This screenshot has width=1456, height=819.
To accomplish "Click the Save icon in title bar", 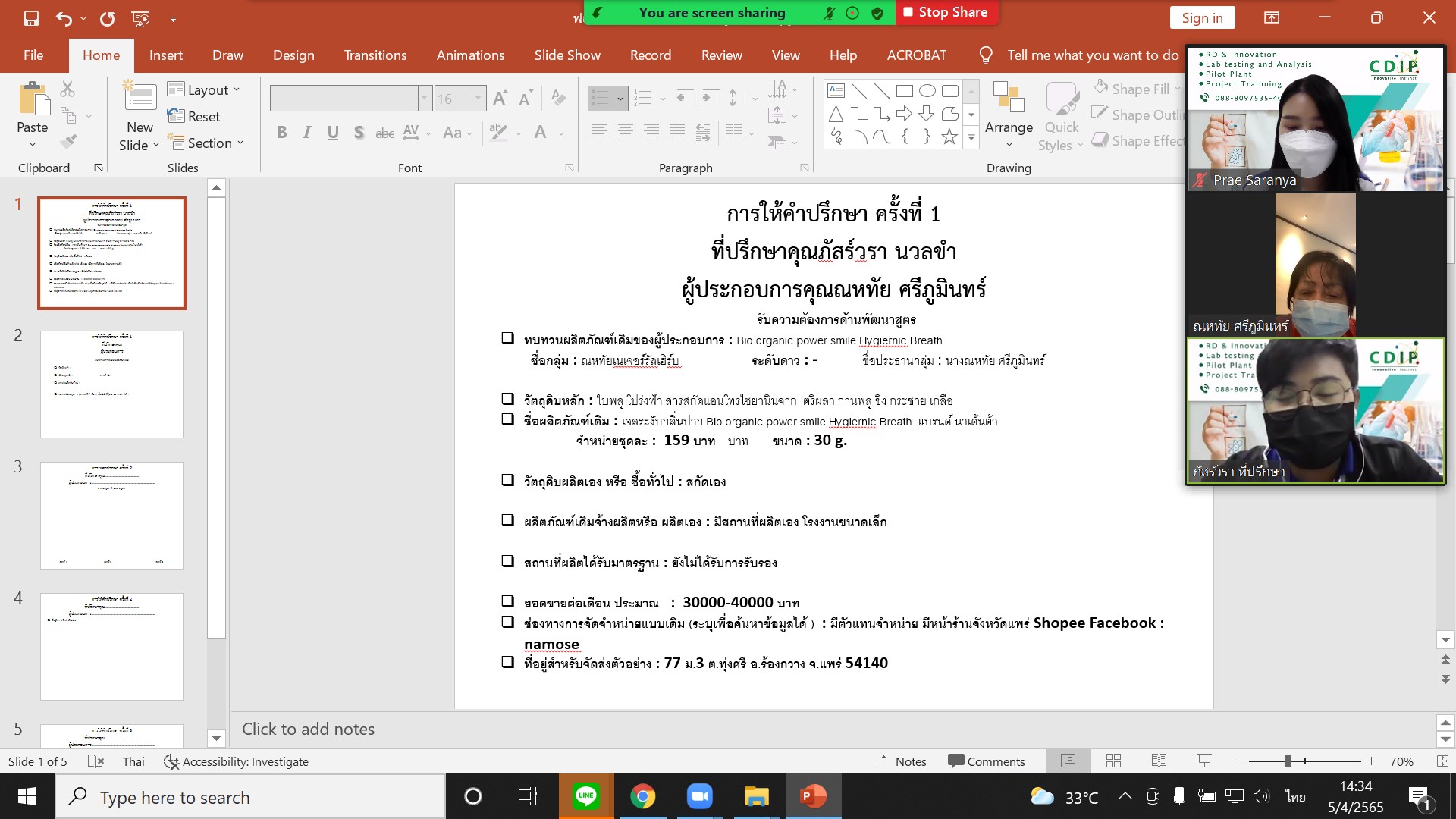I will [31, 18].
